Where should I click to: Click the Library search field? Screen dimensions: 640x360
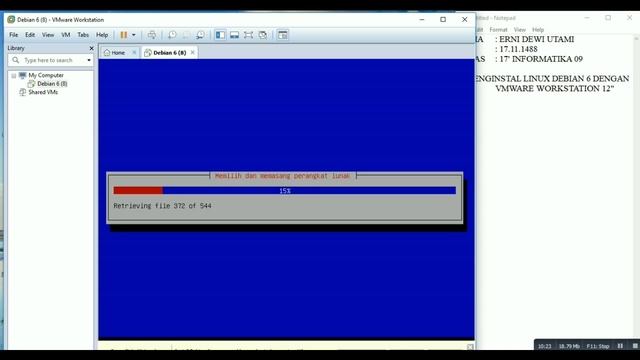tap(50, 60)
